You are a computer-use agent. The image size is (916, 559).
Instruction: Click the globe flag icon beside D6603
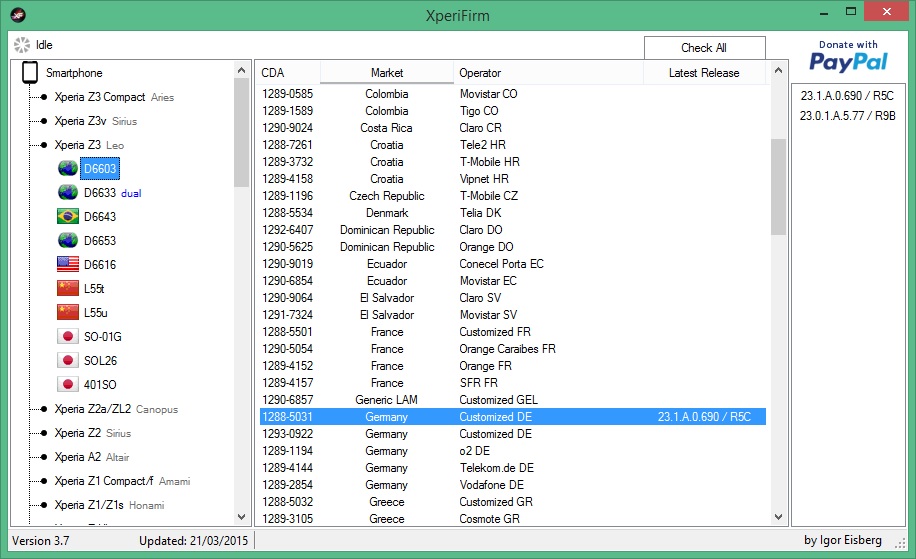(x=68, y=169)
